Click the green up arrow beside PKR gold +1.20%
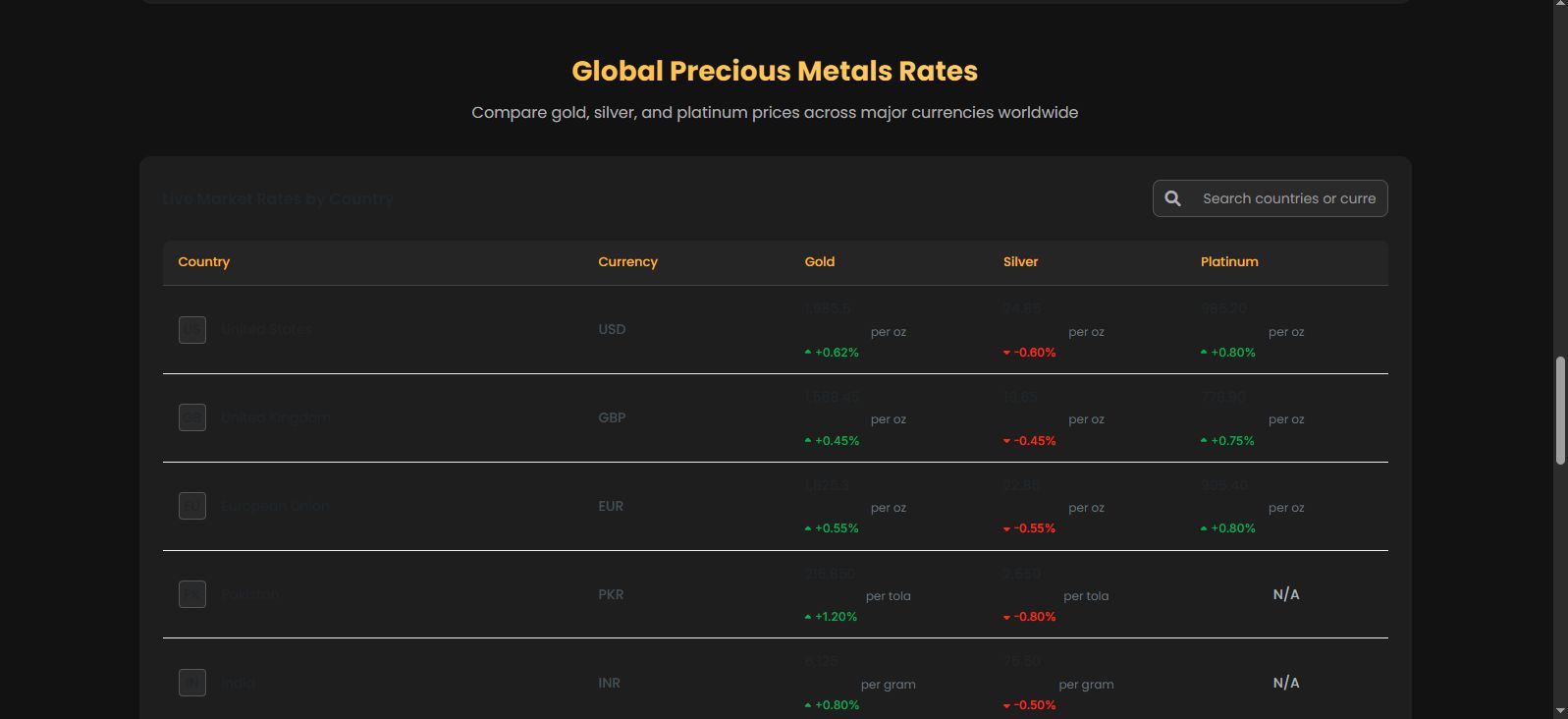 [808, 617]
